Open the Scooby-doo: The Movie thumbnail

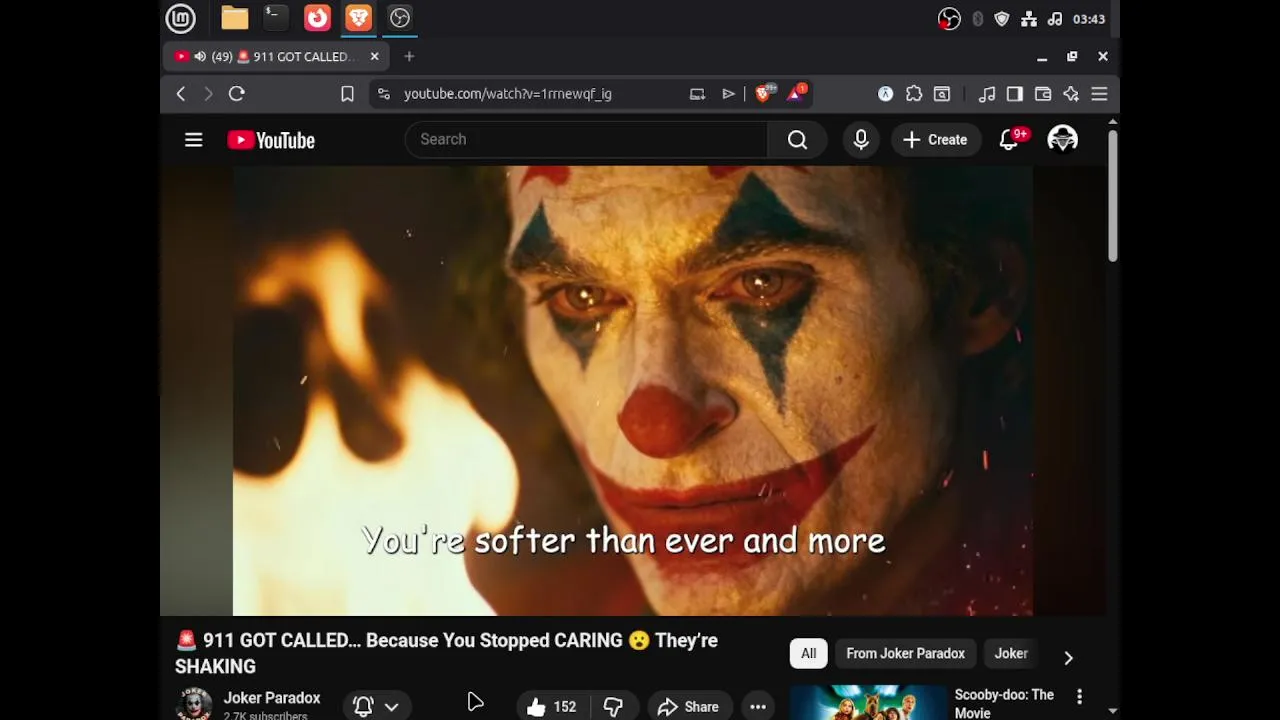(x=868, y=703)
